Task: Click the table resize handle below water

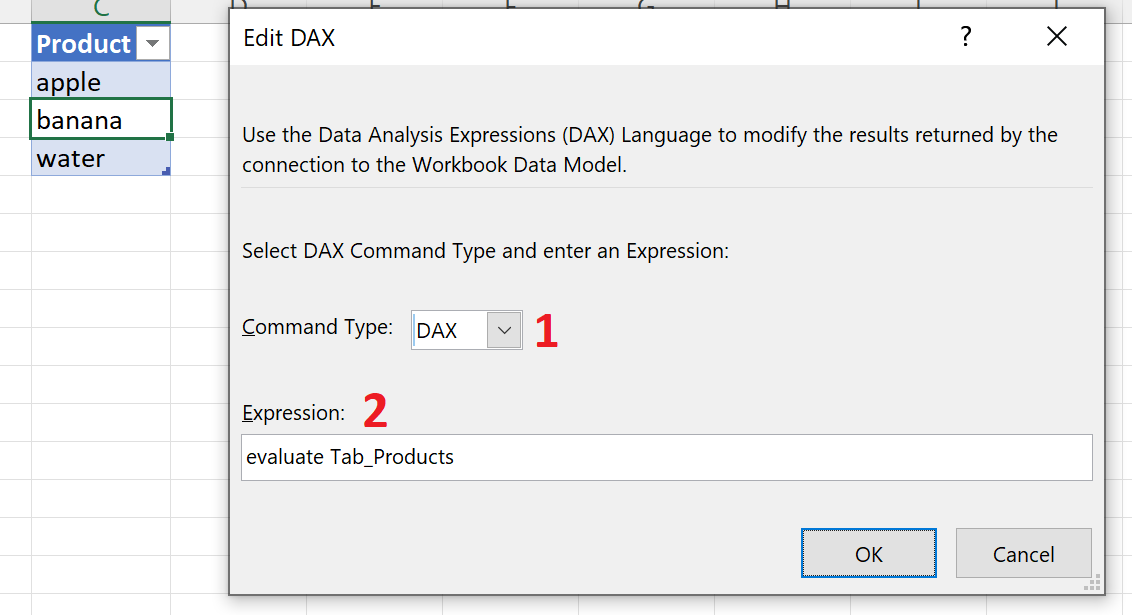Action: pos(166,172)
